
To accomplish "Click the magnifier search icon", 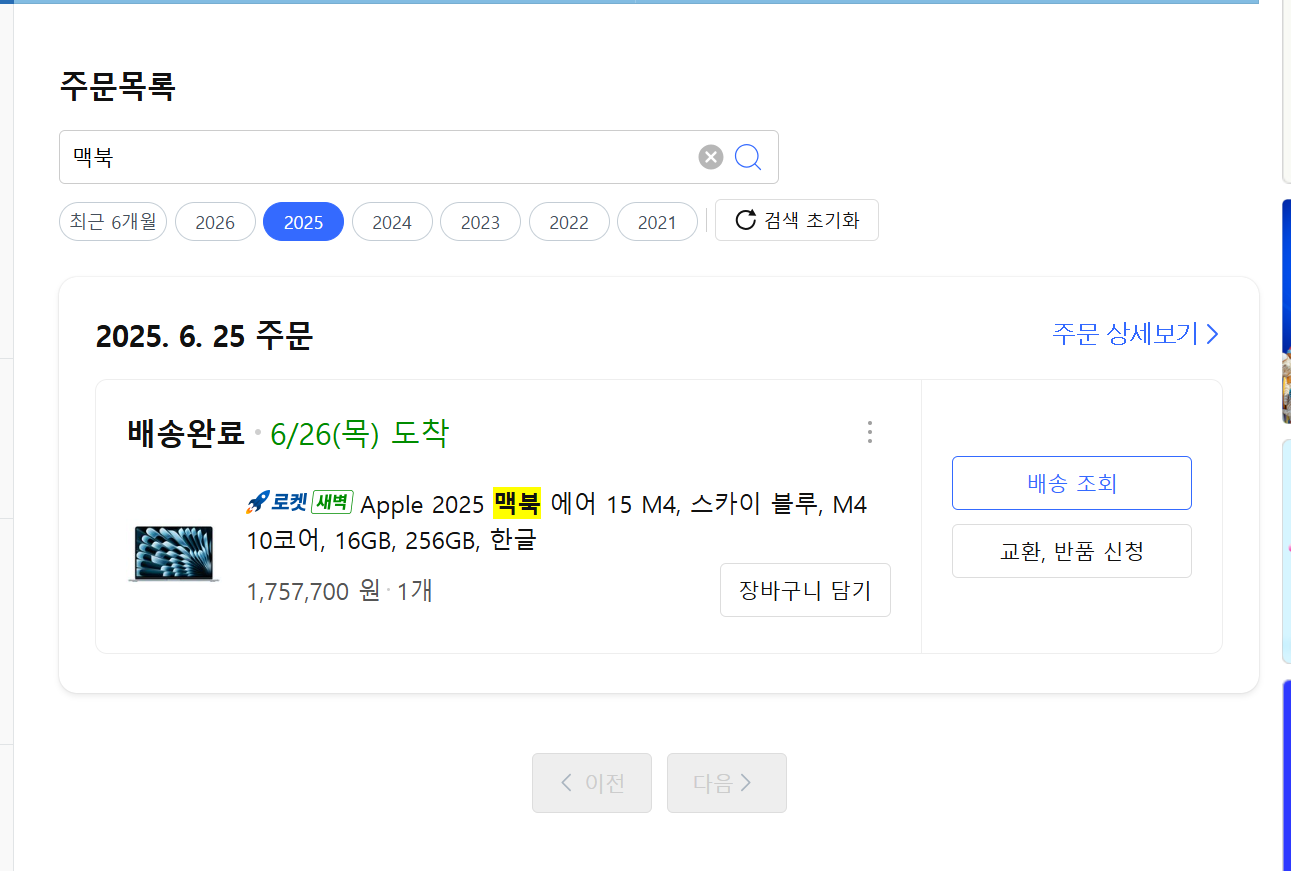I will (748, 157).
